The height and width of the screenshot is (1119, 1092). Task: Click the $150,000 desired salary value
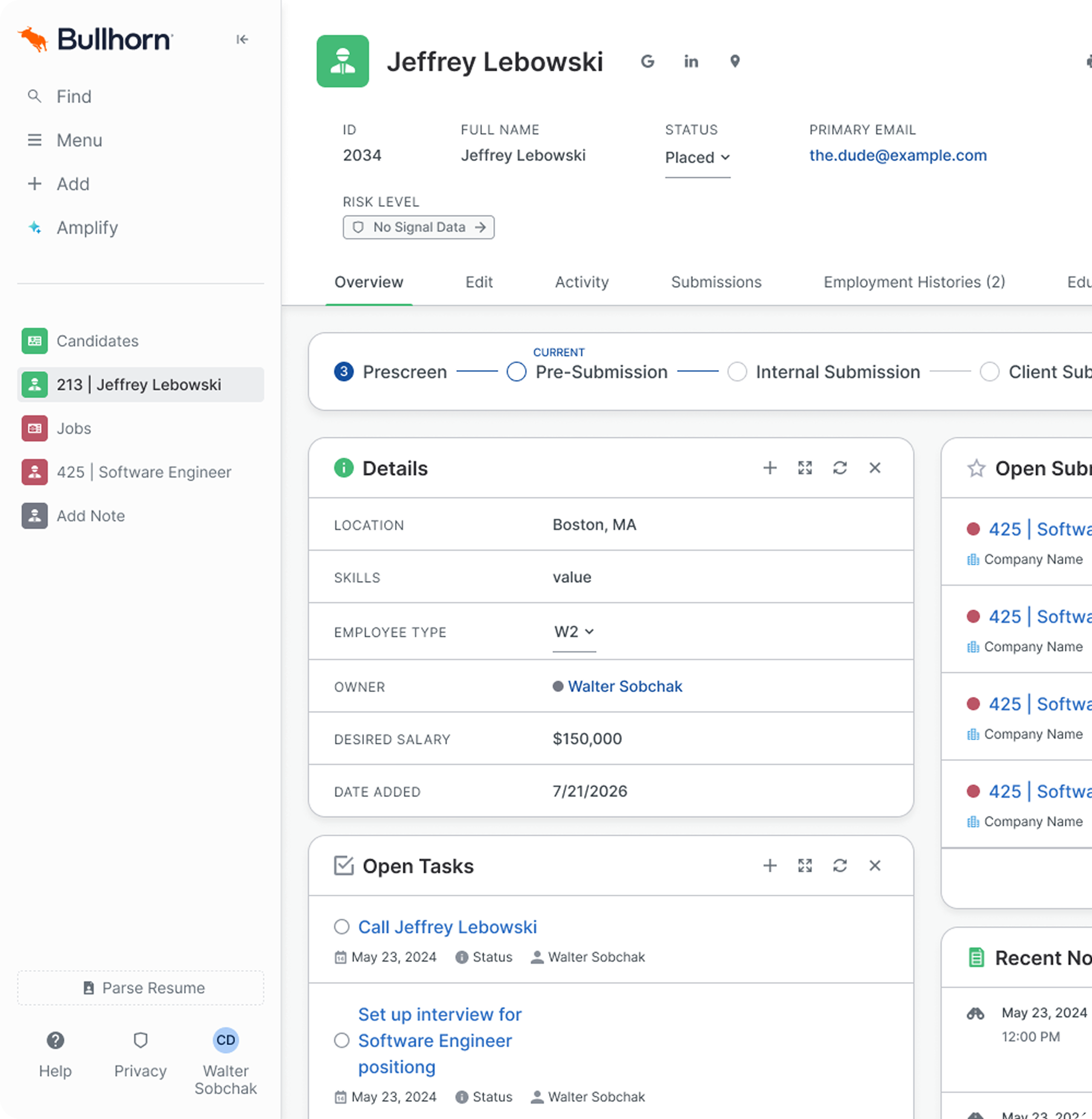[587, 738]
